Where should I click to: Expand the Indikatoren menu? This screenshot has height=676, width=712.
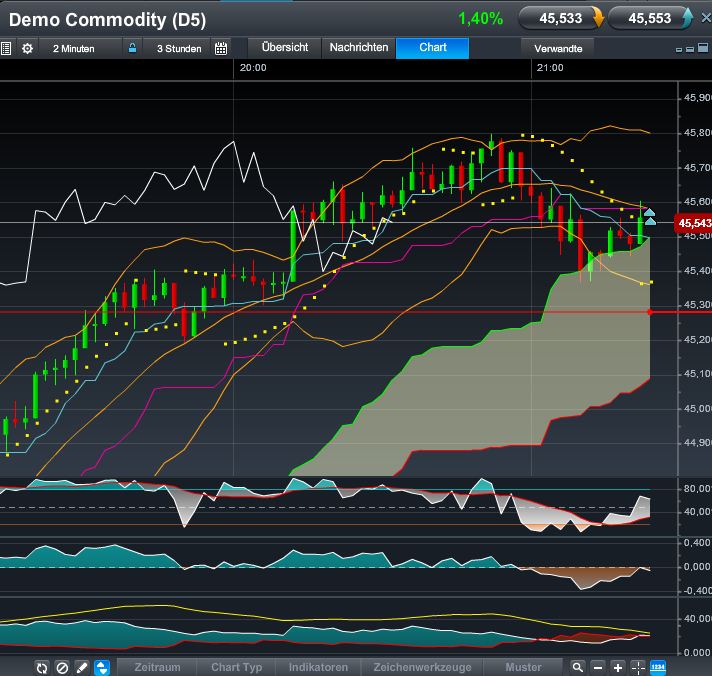318,667
